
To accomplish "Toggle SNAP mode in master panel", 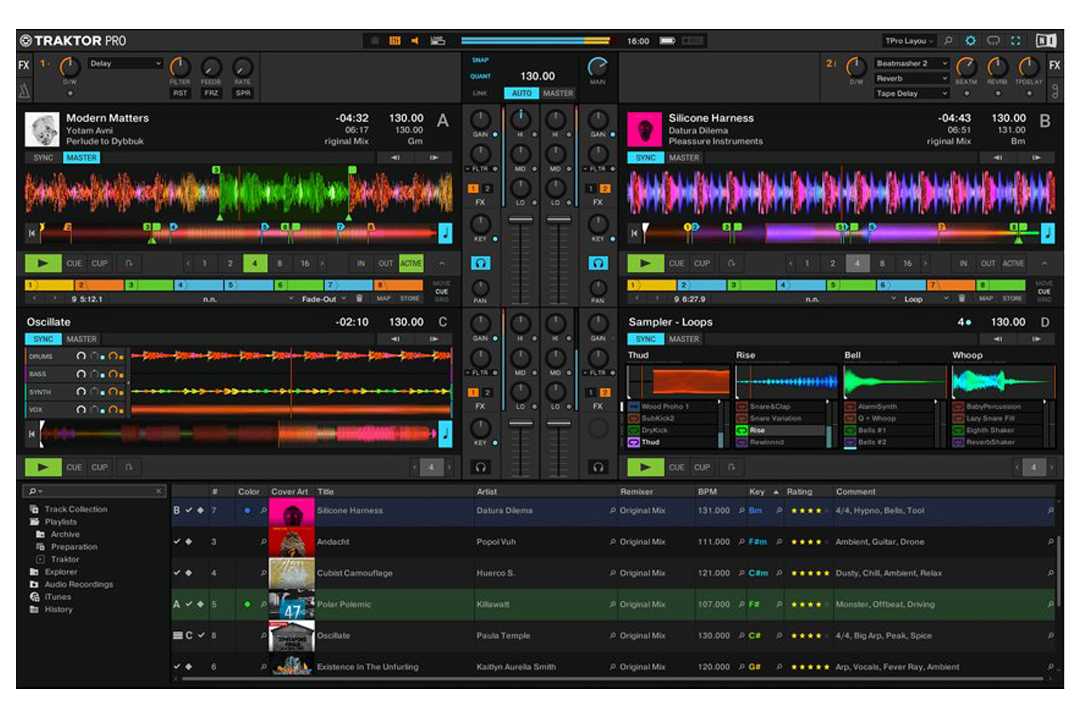I will [x=480, y=60].
